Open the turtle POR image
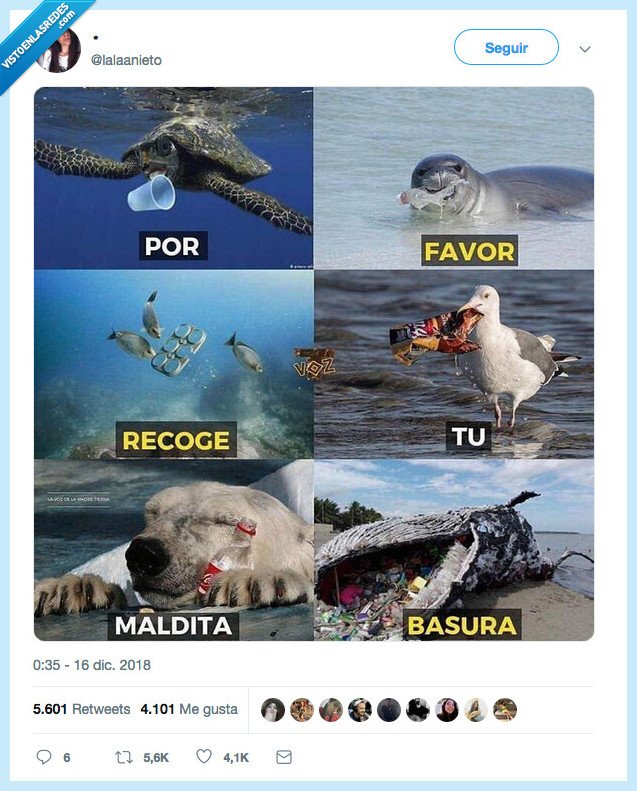The height and width of the screenshot is (791, 637). pyautogui.click(x=173, y=178)
